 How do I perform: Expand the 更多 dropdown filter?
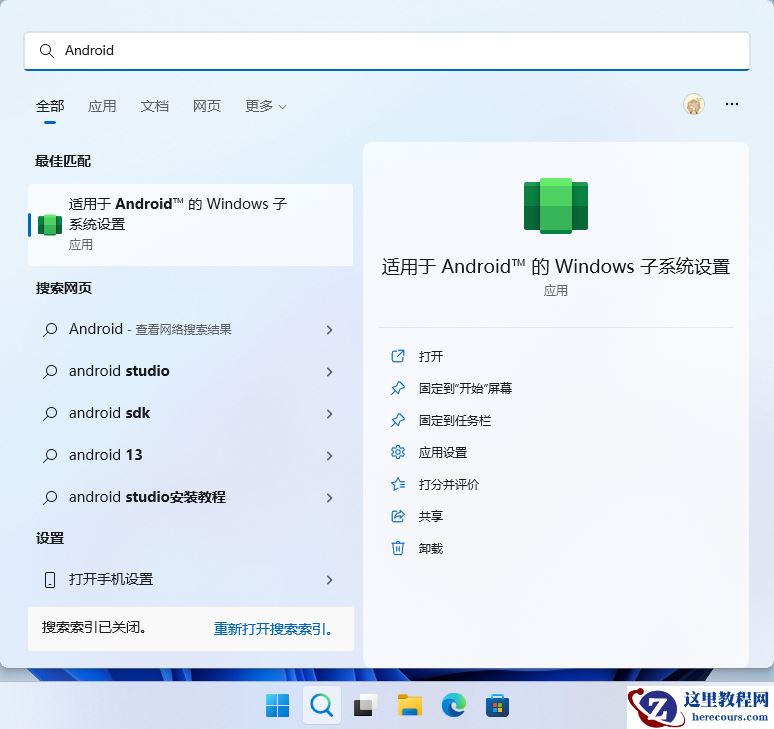[266, 106]
